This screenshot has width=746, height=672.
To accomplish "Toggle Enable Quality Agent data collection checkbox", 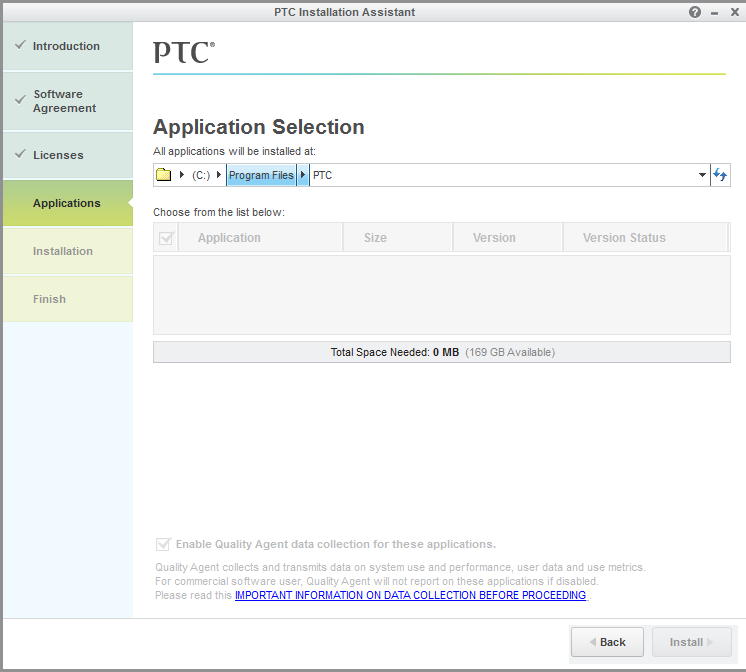I will pos(163,544).
